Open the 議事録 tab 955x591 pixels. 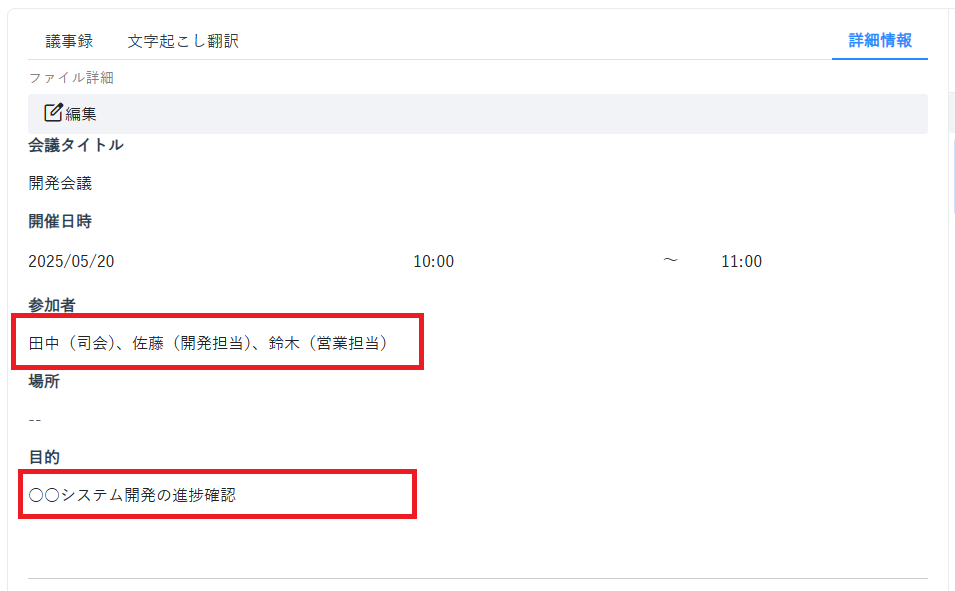pyautogui.click(x=69, y=41)
